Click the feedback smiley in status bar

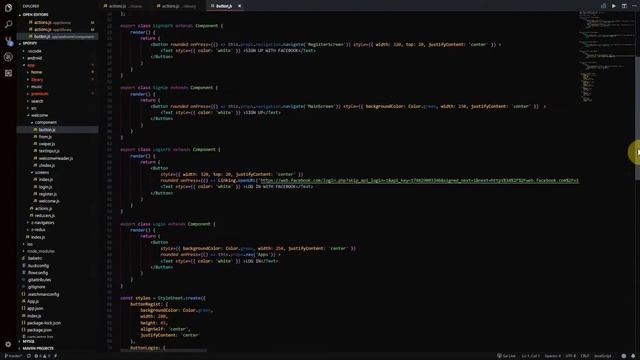coord(624,356)
